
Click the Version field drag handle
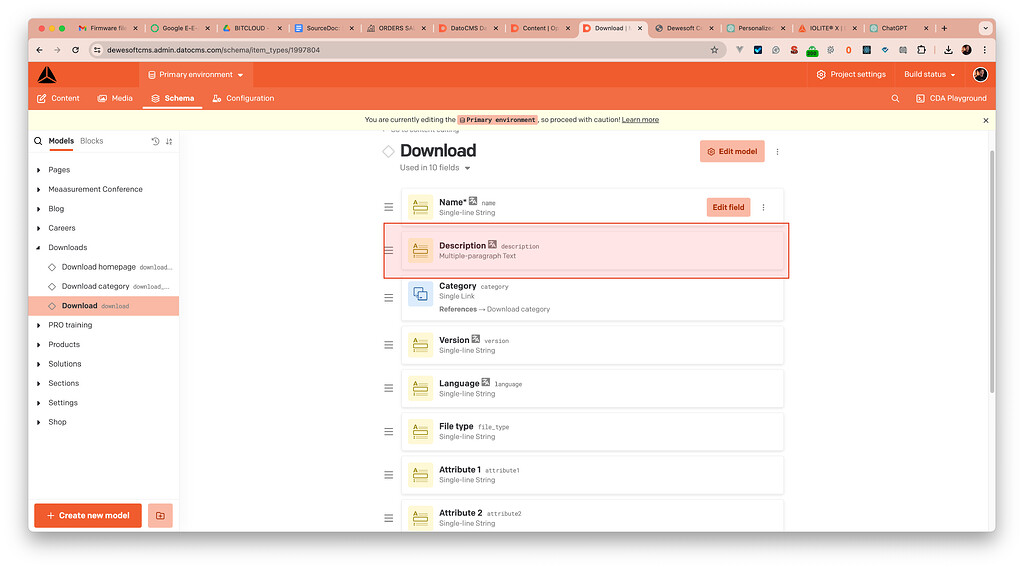(x=389, y=345)
